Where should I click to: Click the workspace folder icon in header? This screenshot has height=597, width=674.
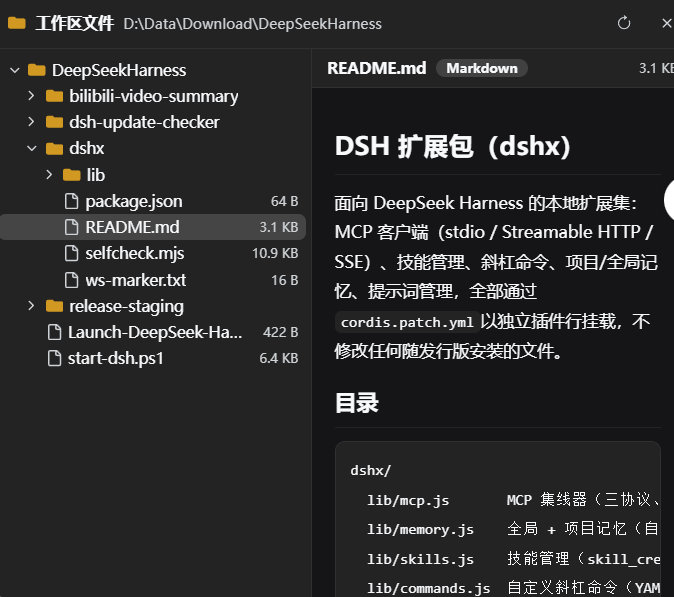(x=17, y=23)
